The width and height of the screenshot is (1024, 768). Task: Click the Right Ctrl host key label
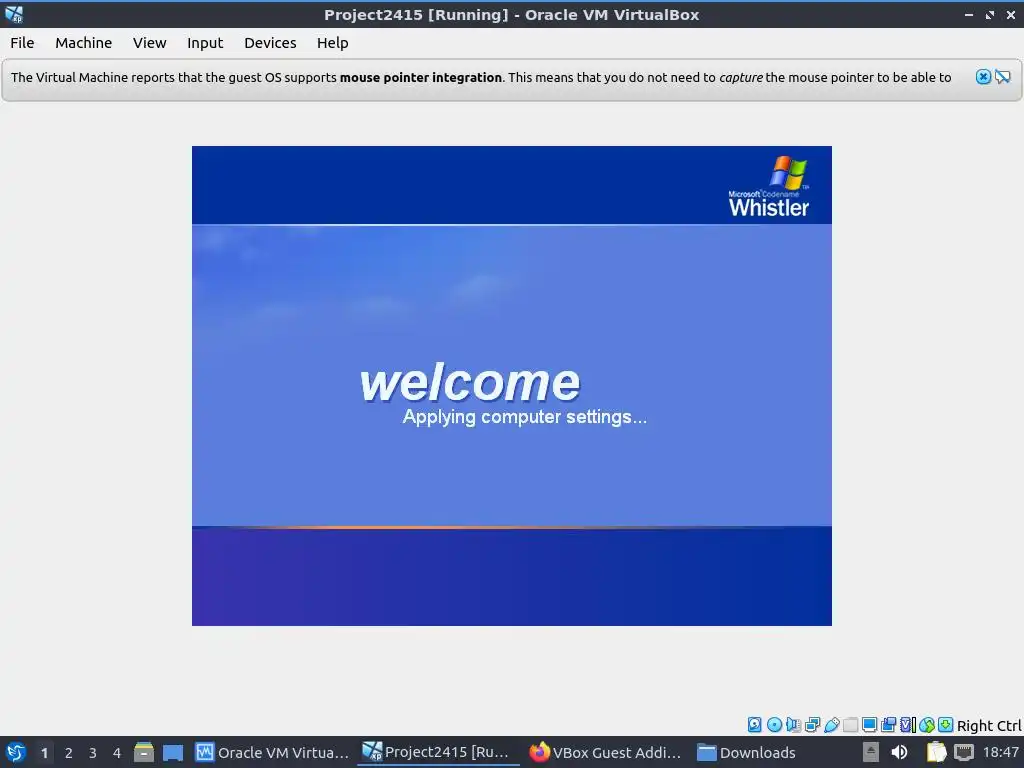click(x=989, y=726)
